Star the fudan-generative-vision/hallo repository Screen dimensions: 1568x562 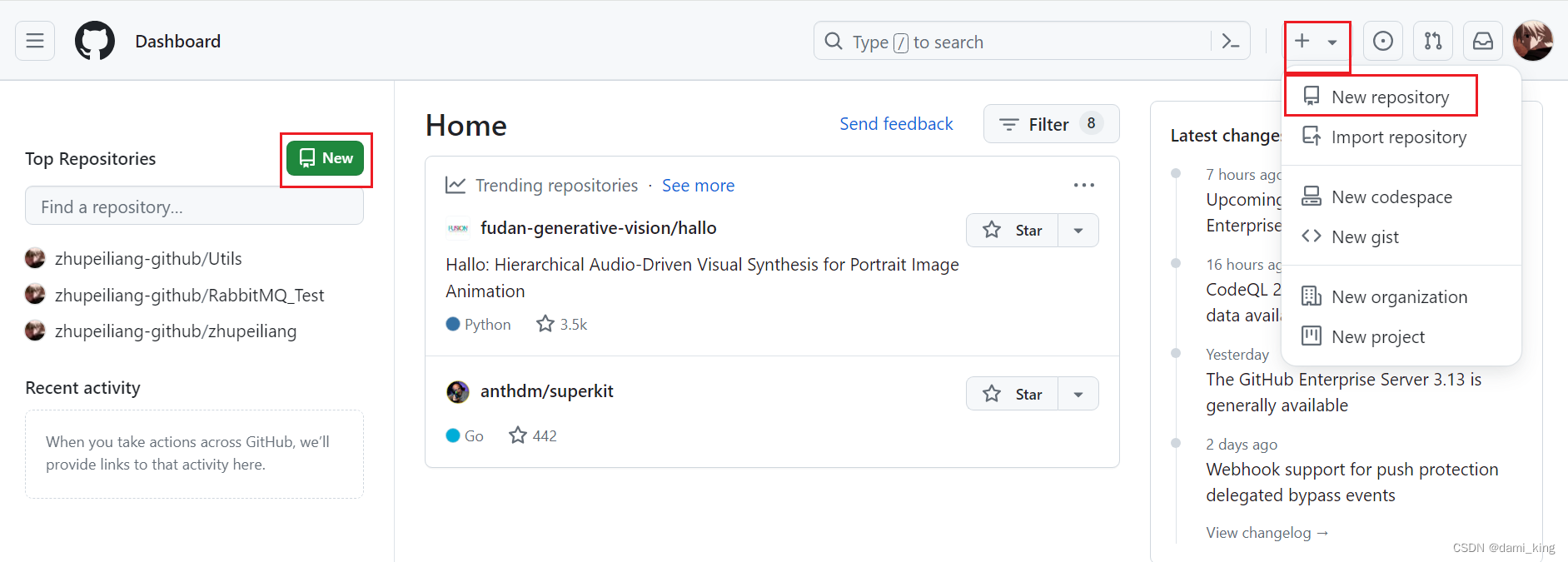tap(1012, 231)
